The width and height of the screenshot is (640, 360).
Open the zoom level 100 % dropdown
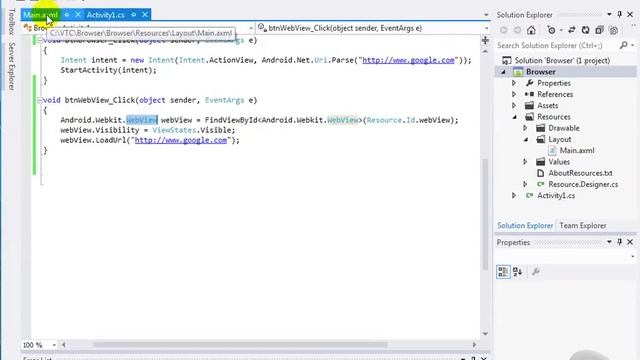click(x=54, y=345)
